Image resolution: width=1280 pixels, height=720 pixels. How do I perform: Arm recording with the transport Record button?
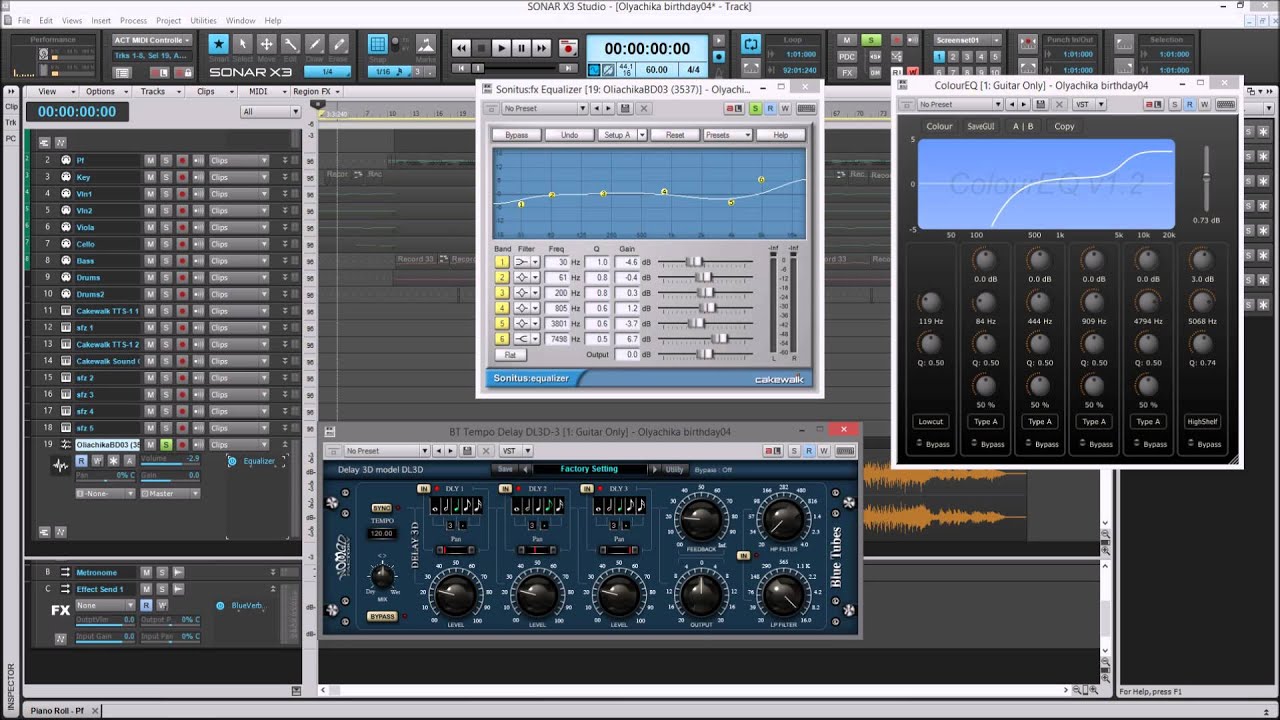pos(568,47)
